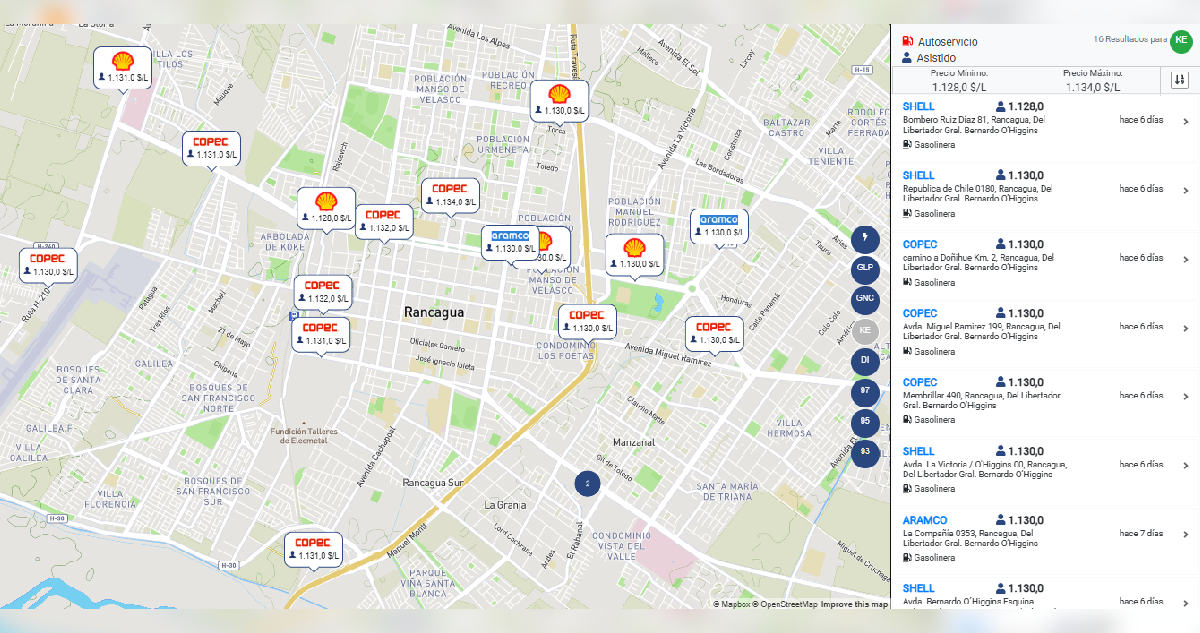Enable the DI diesel fuel filter
This screenshot has width=1200, height=633.
[865, 361]
